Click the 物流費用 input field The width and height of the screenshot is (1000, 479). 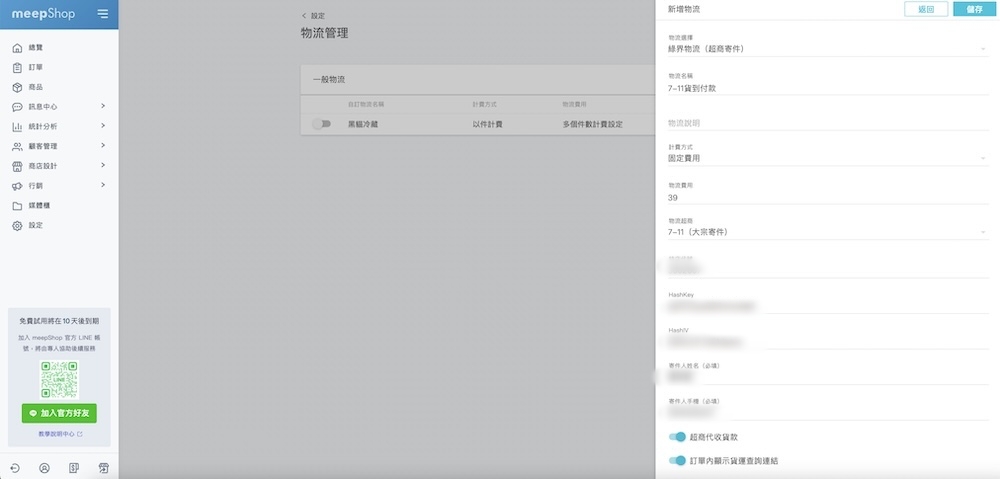[826, 197]
